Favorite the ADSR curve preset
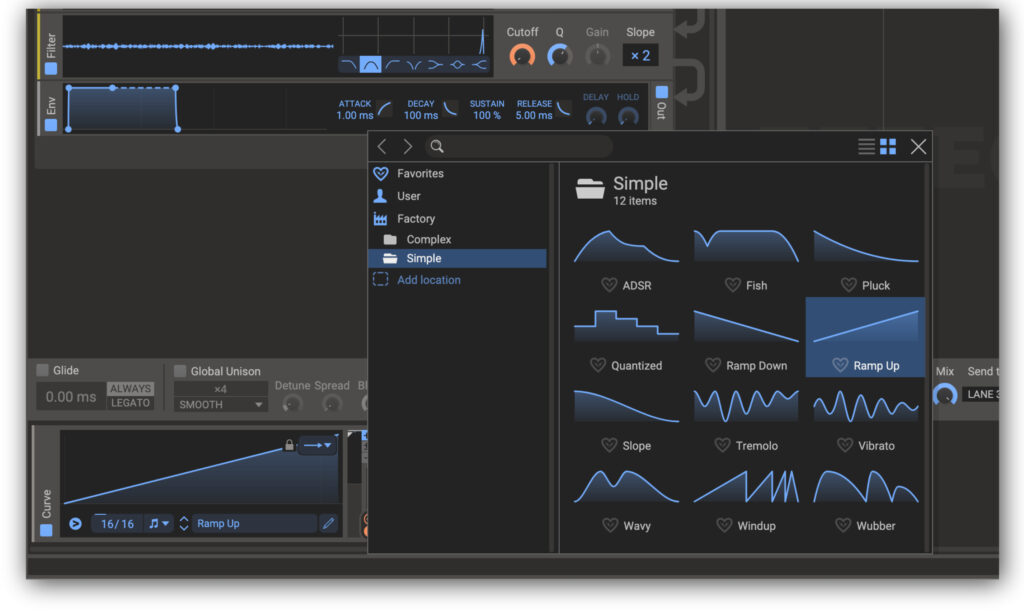This screenshot has width=1024, height=614. coord(609,285)
